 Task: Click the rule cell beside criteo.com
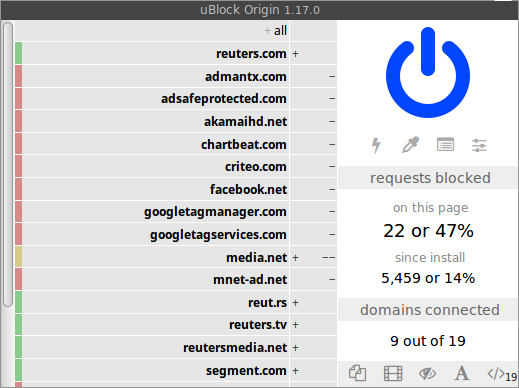pos(313,166)
